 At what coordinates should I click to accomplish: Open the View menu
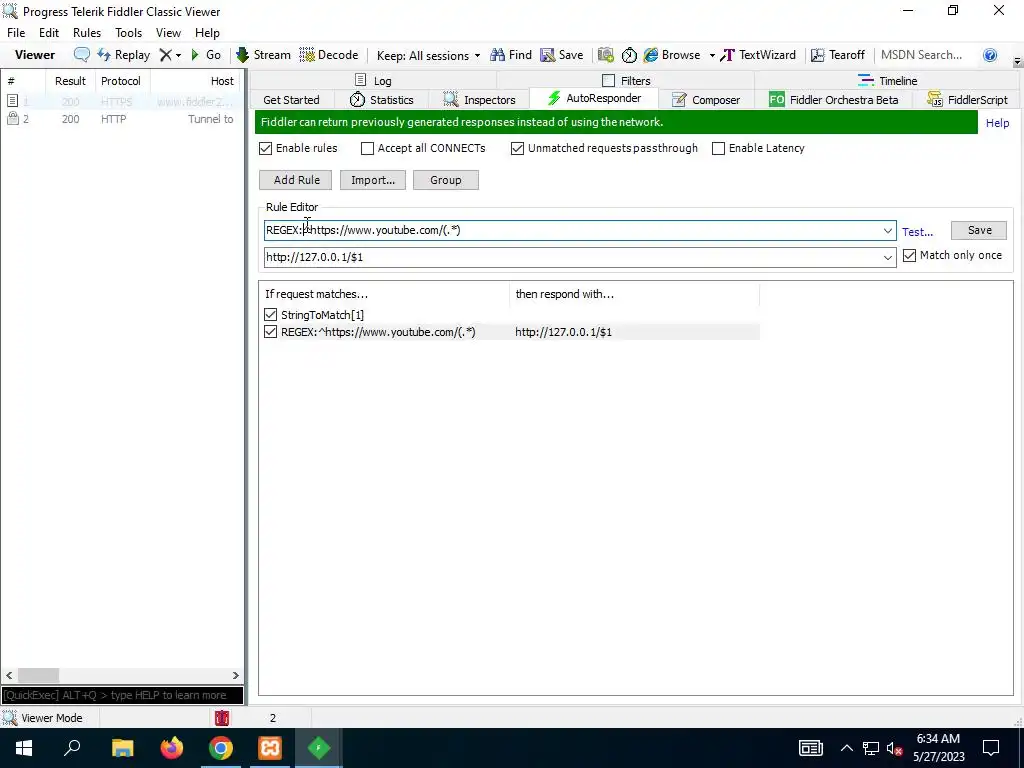point(168,33)
